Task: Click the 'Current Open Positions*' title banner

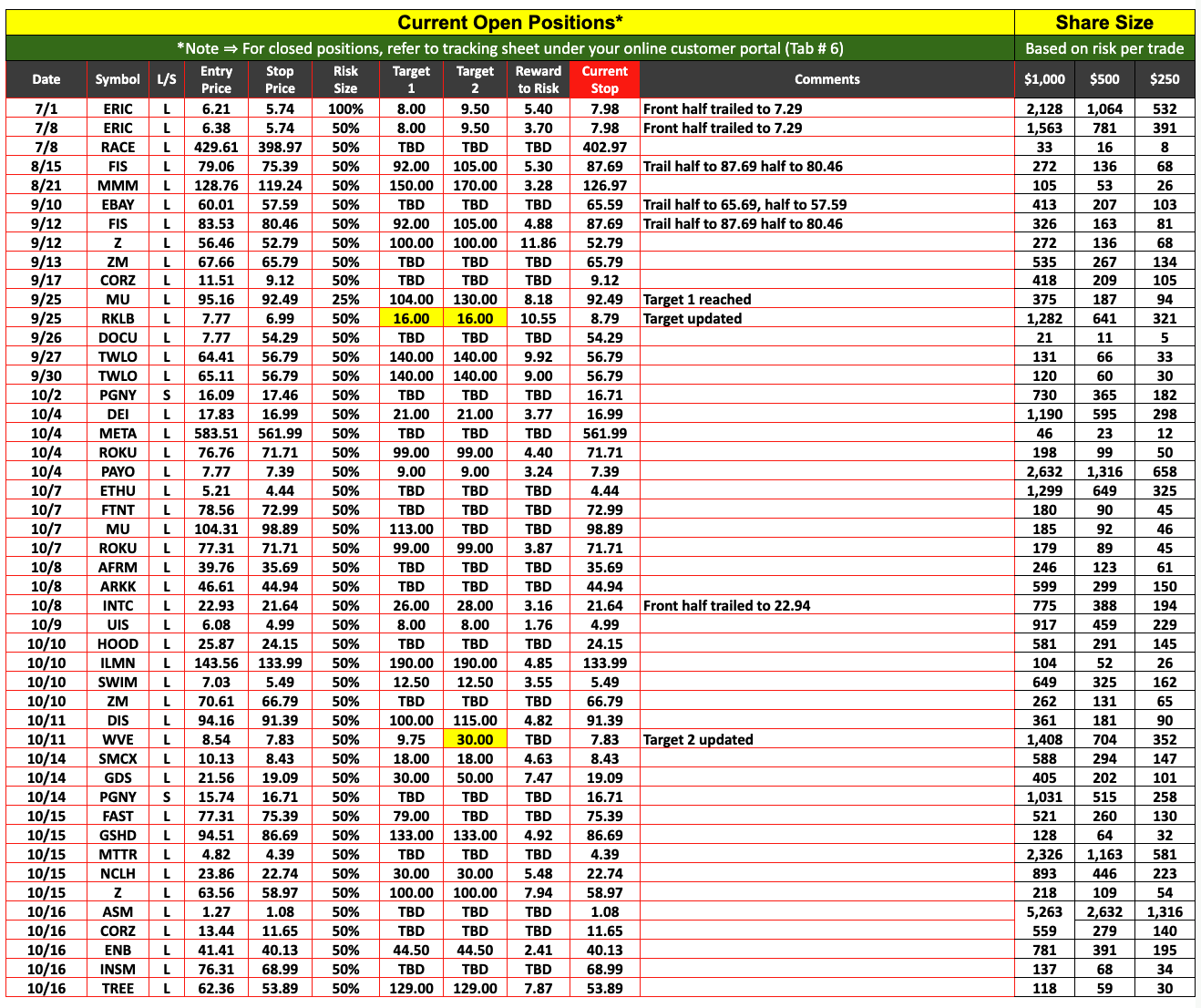Action: tap(509, 23)
